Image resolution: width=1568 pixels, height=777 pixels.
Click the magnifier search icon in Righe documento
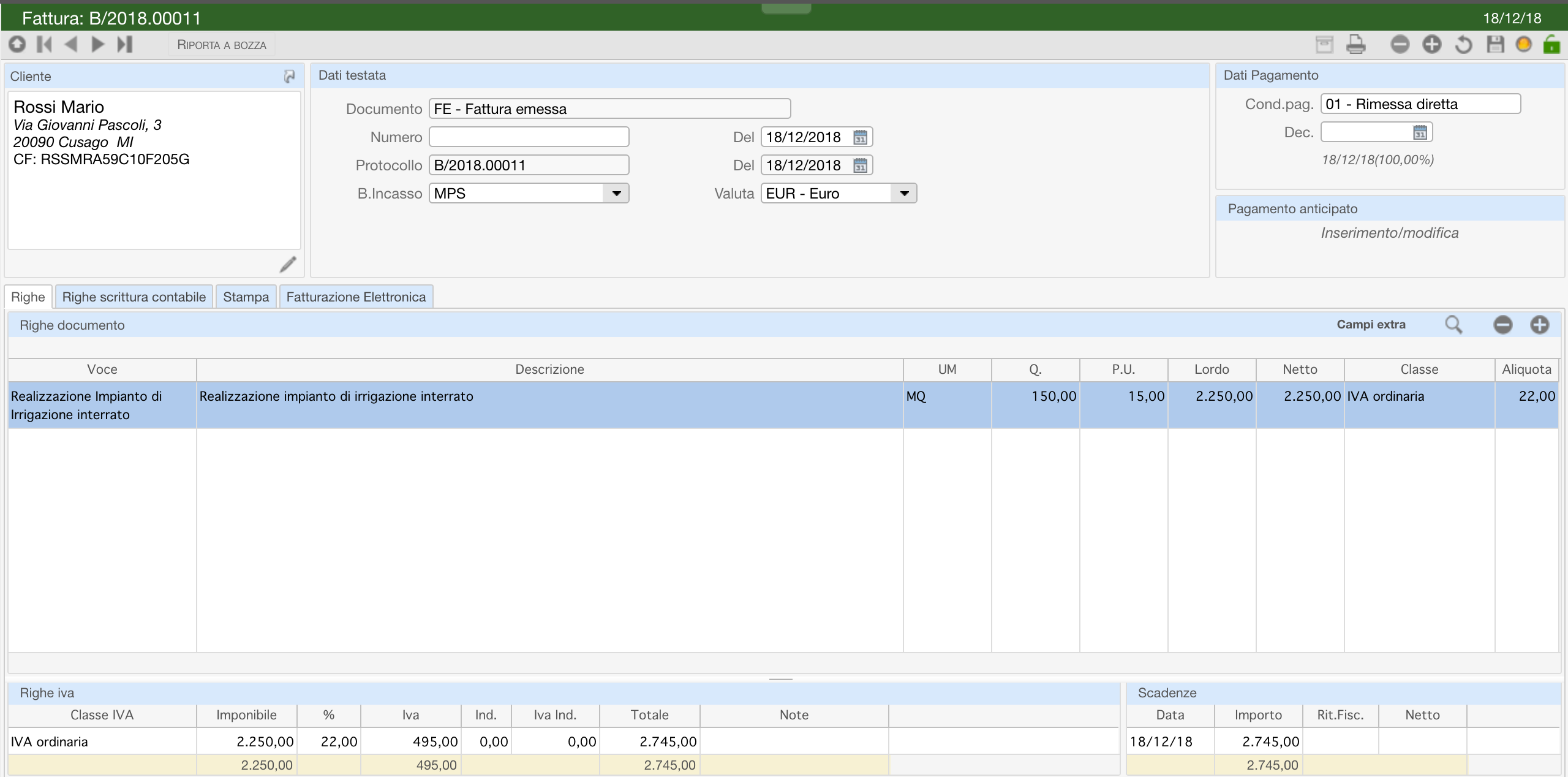(1453, 325)
